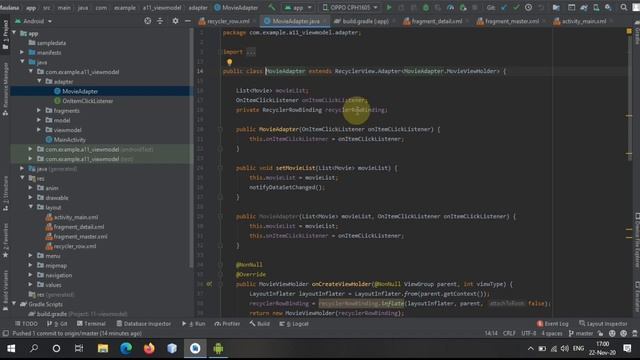Toggle the Project tool window stripe button

tap(5, 34)
